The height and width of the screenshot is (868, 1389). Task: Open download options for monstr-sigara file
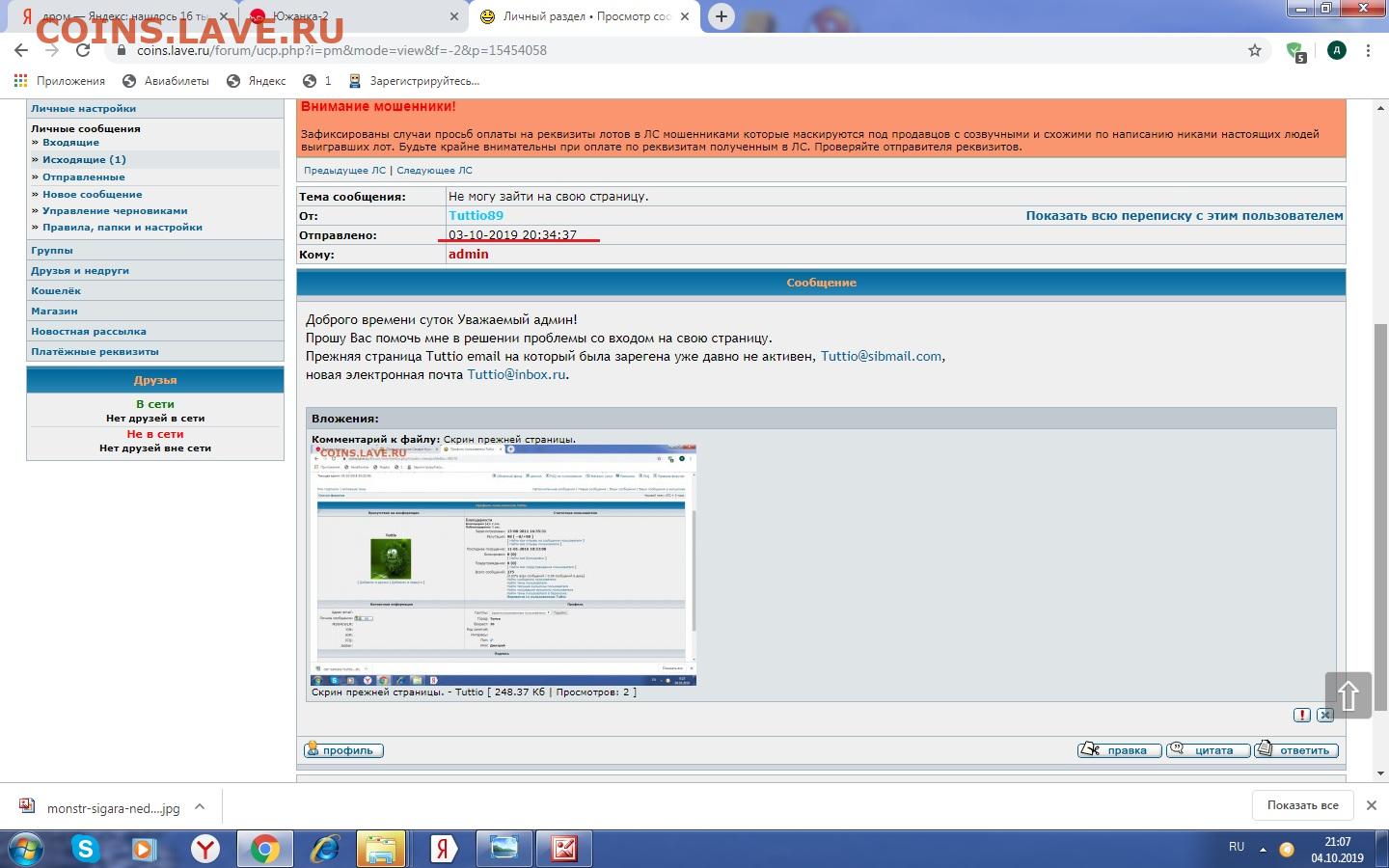200,807
